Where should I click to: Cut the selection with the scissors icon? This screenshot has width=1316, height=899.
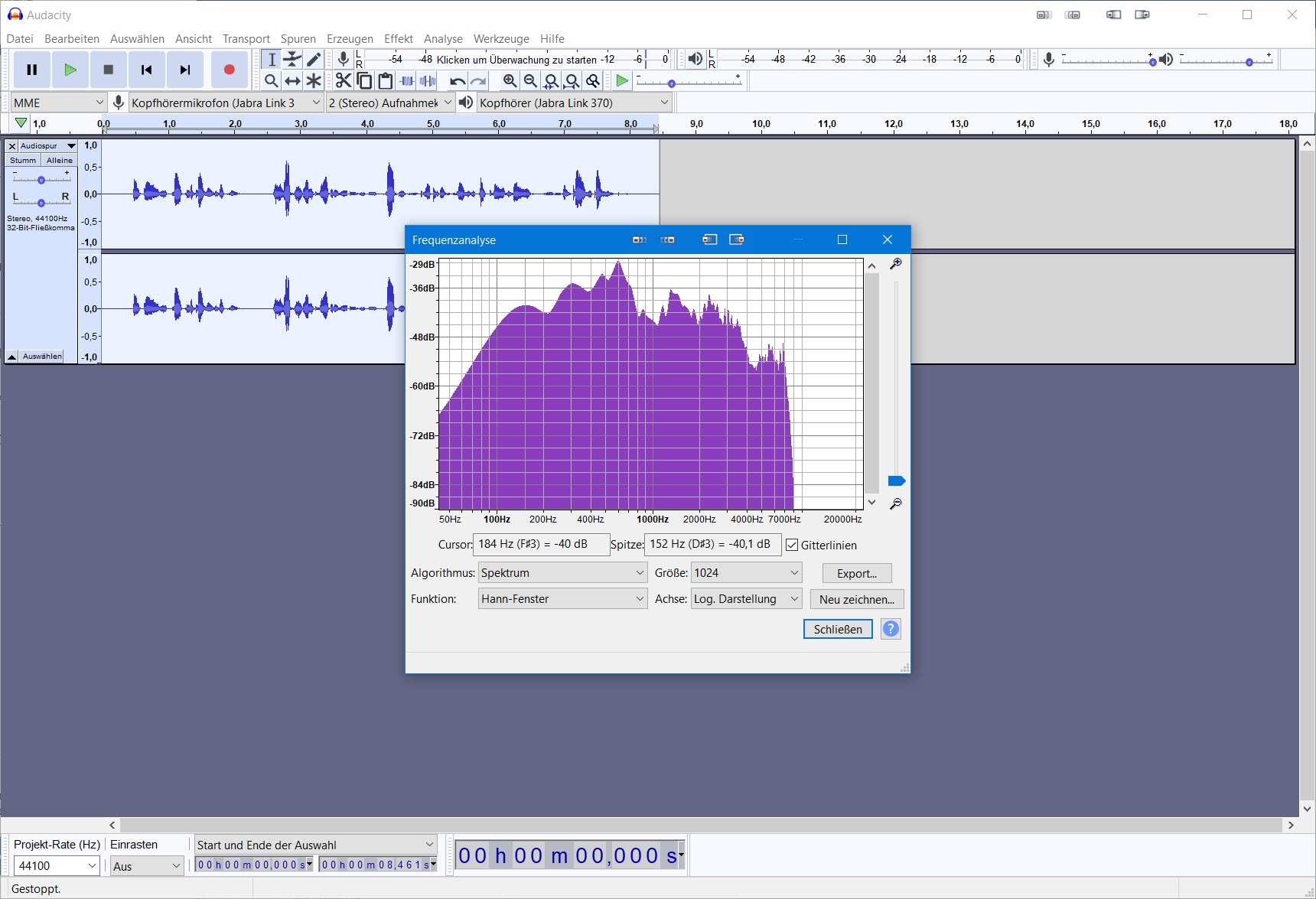344,80
